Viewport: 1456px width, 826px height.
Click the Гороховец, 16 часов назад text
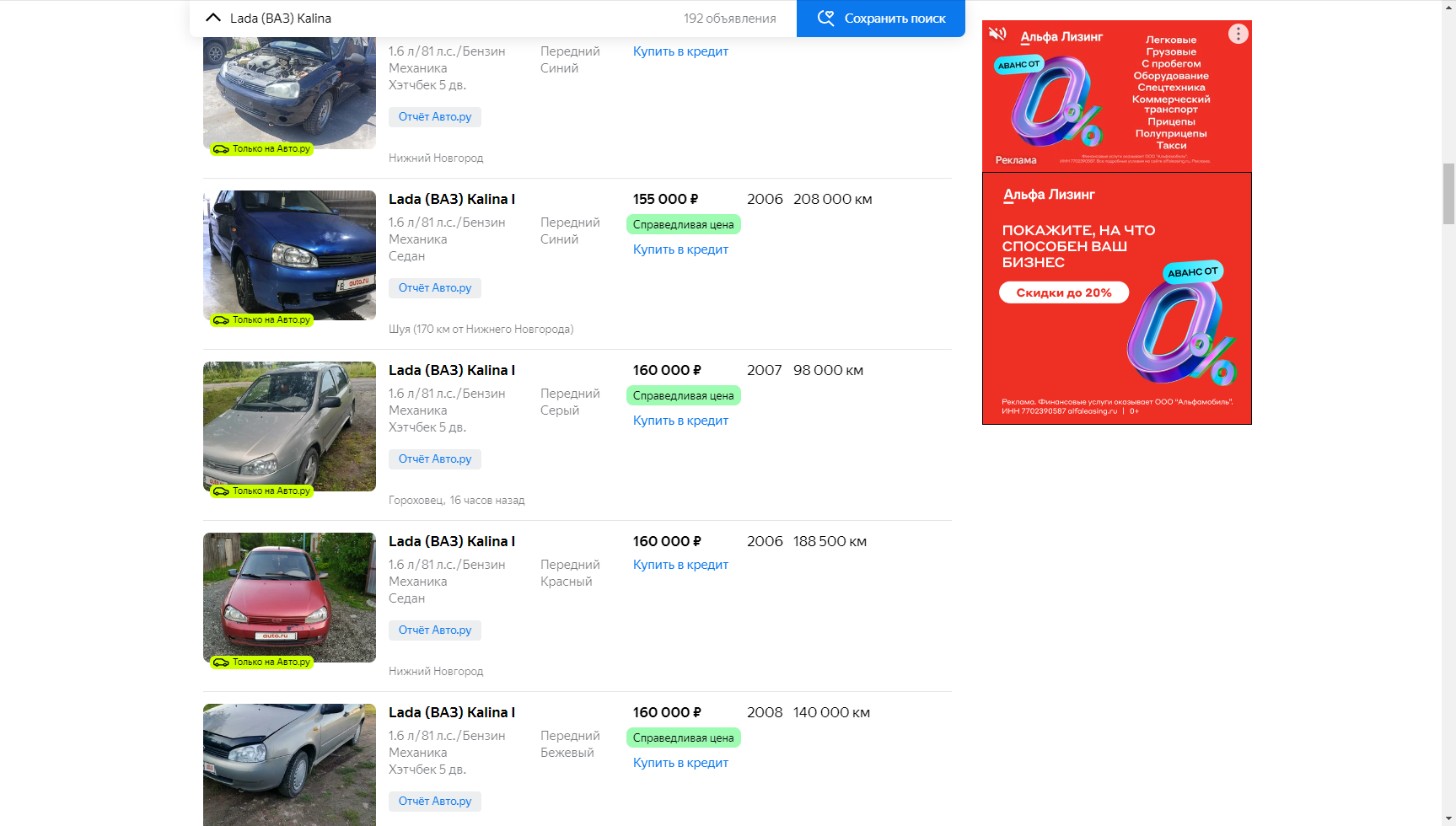point(456,501)
